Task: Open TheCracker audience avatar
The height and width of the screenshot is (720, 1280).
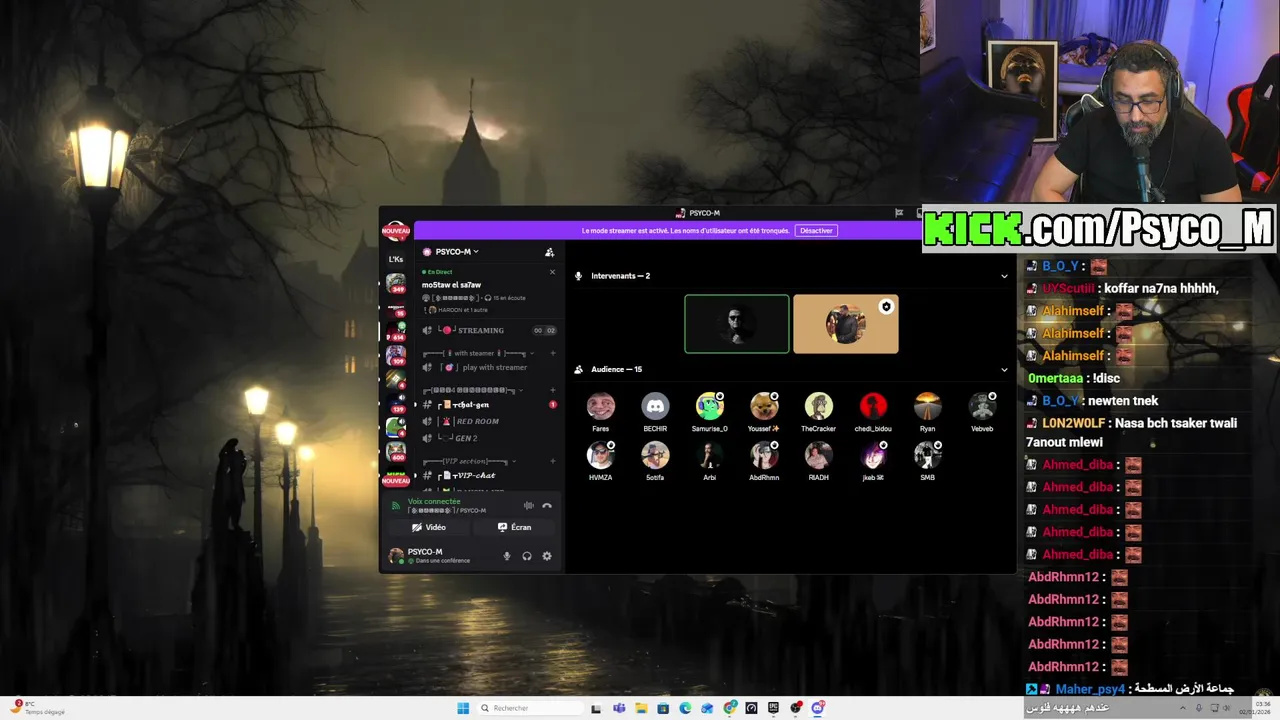Action: (818, 406)
